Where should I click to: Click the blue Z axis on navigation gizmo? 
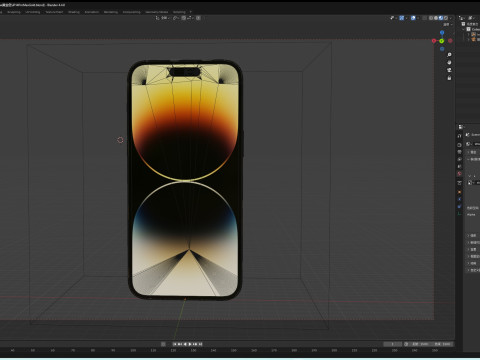pyautogui.click(x=442, y=32)
